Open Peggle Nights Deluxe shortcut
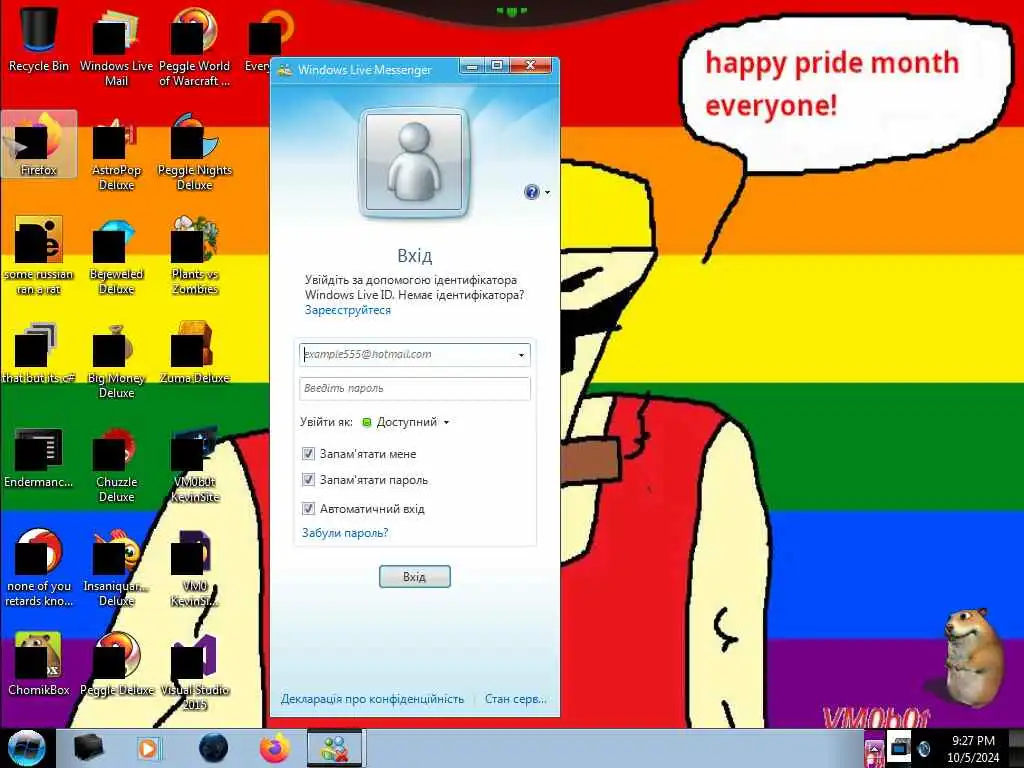Viewport: 1024px width, 768px height. [x=194, y=152]
